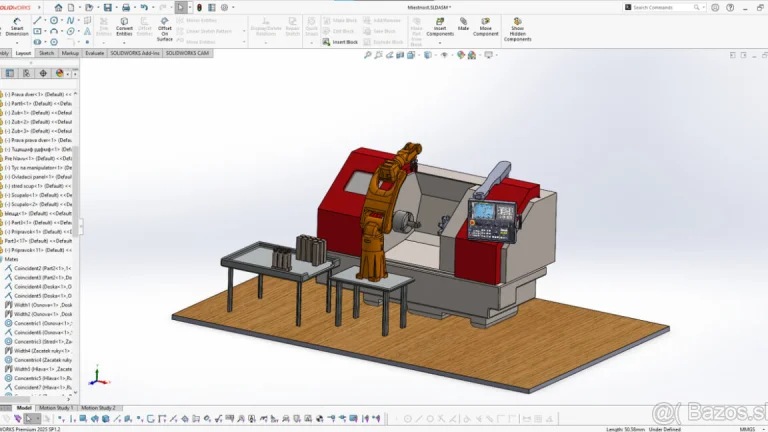Screen dimensions: 768x432
Task: Select the Smart Dimension tool
Action: click(x=17, y=26)
